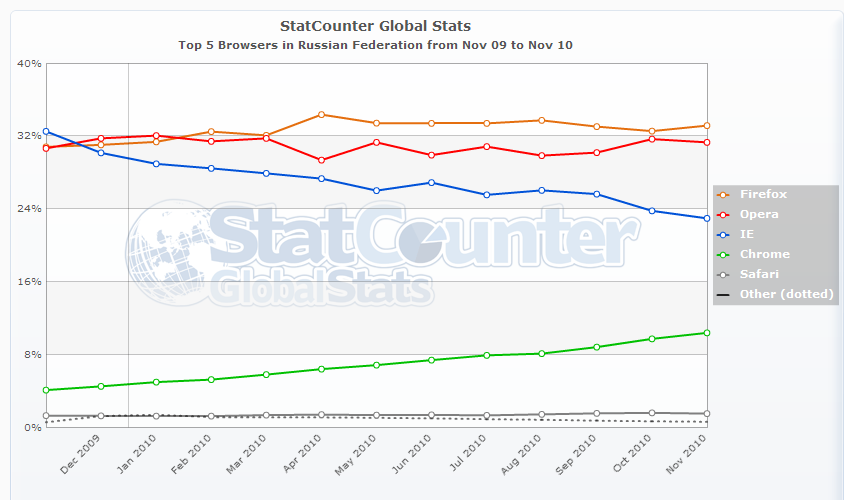The width and height of the screenshot is (854, 500).
Task: Click Firefox's April 2010 peak data point
Action: [321, 114]
